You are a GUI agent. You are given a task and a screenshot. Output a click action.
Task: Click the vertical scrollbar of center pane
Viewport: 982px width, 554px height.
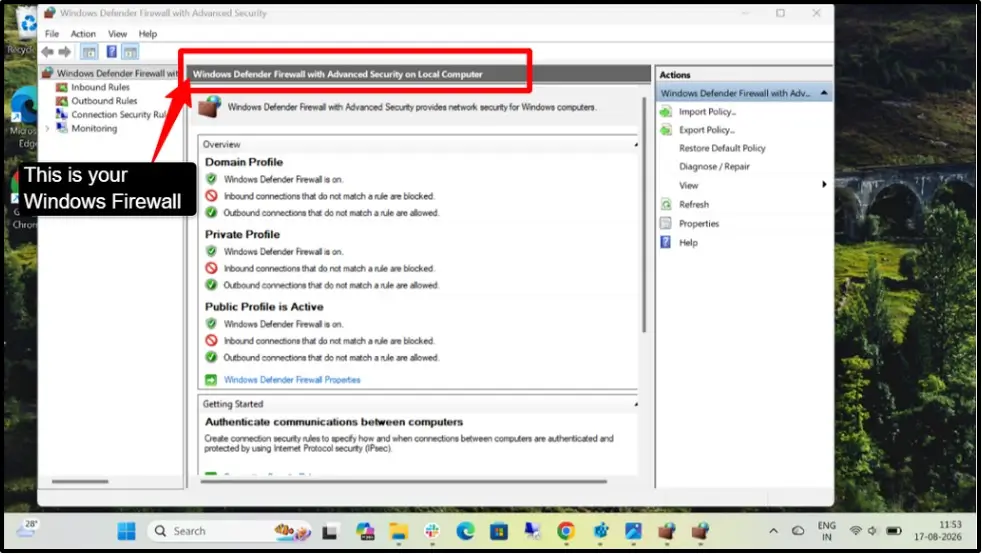point(644,215)
